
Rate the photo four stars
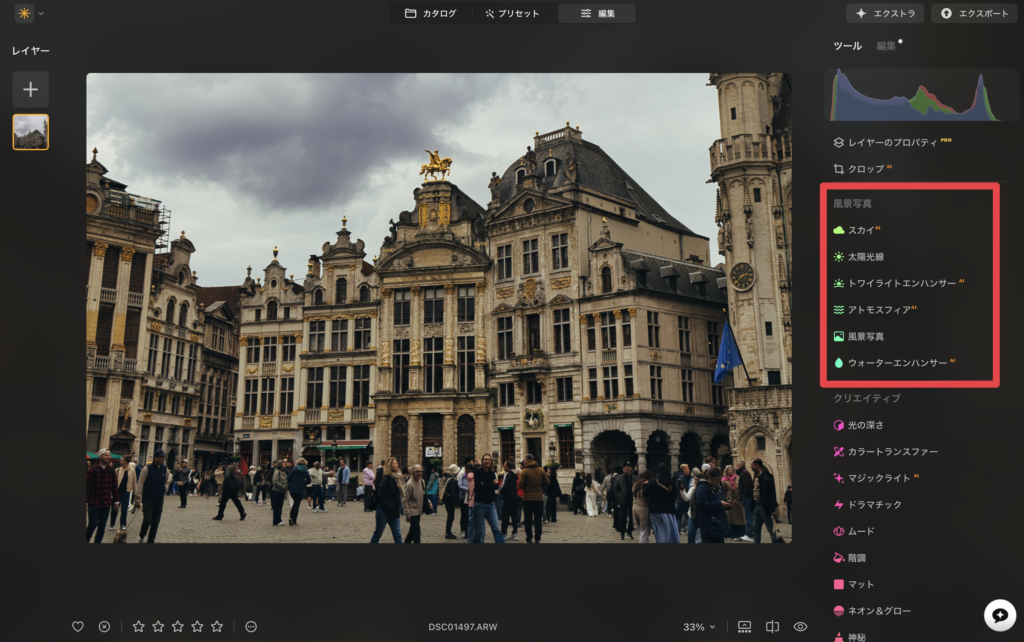coord(197,626)
